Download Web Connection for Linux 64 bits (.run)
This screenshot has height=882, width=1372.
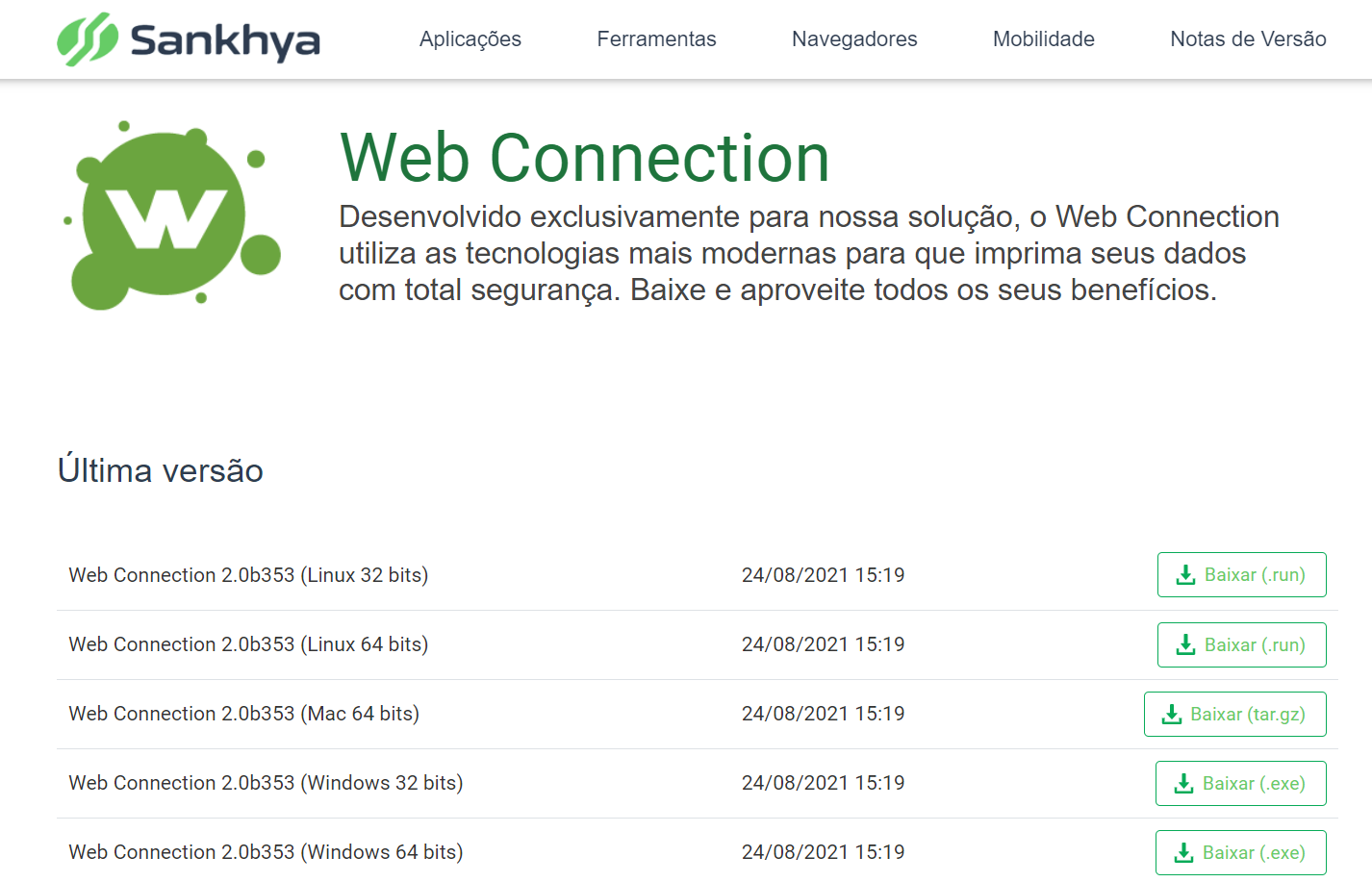pos(1241,644)
